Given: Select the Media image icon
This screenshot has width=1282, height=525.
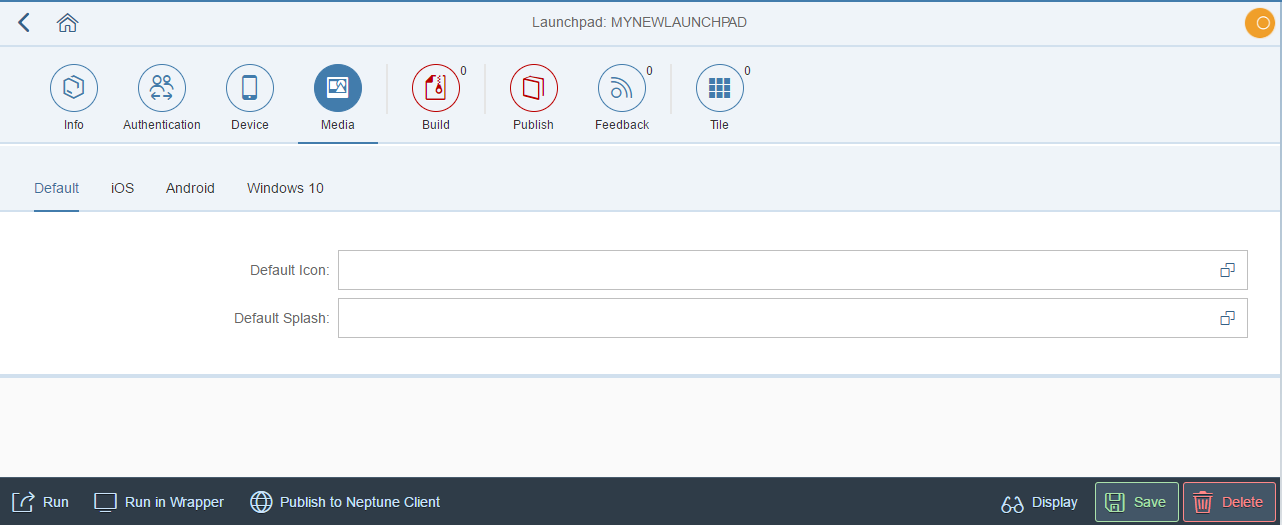Looking at the screenshot, I should pos(338,88).
